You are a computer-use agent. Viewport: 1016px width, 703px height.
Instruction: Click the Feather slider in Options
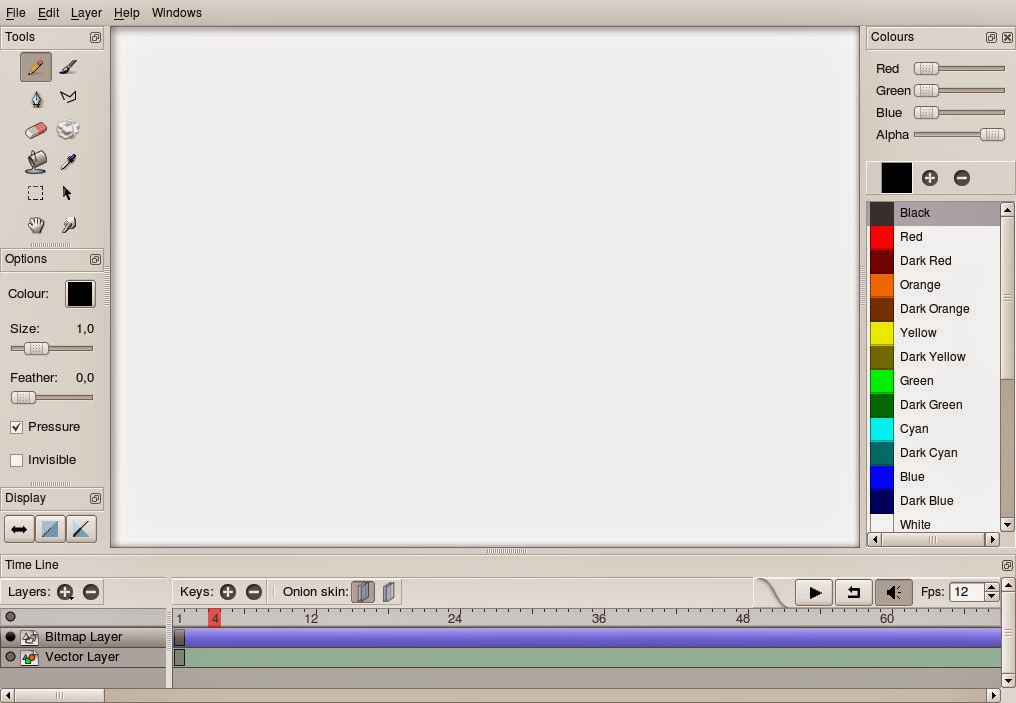click(x=52, y=398)
